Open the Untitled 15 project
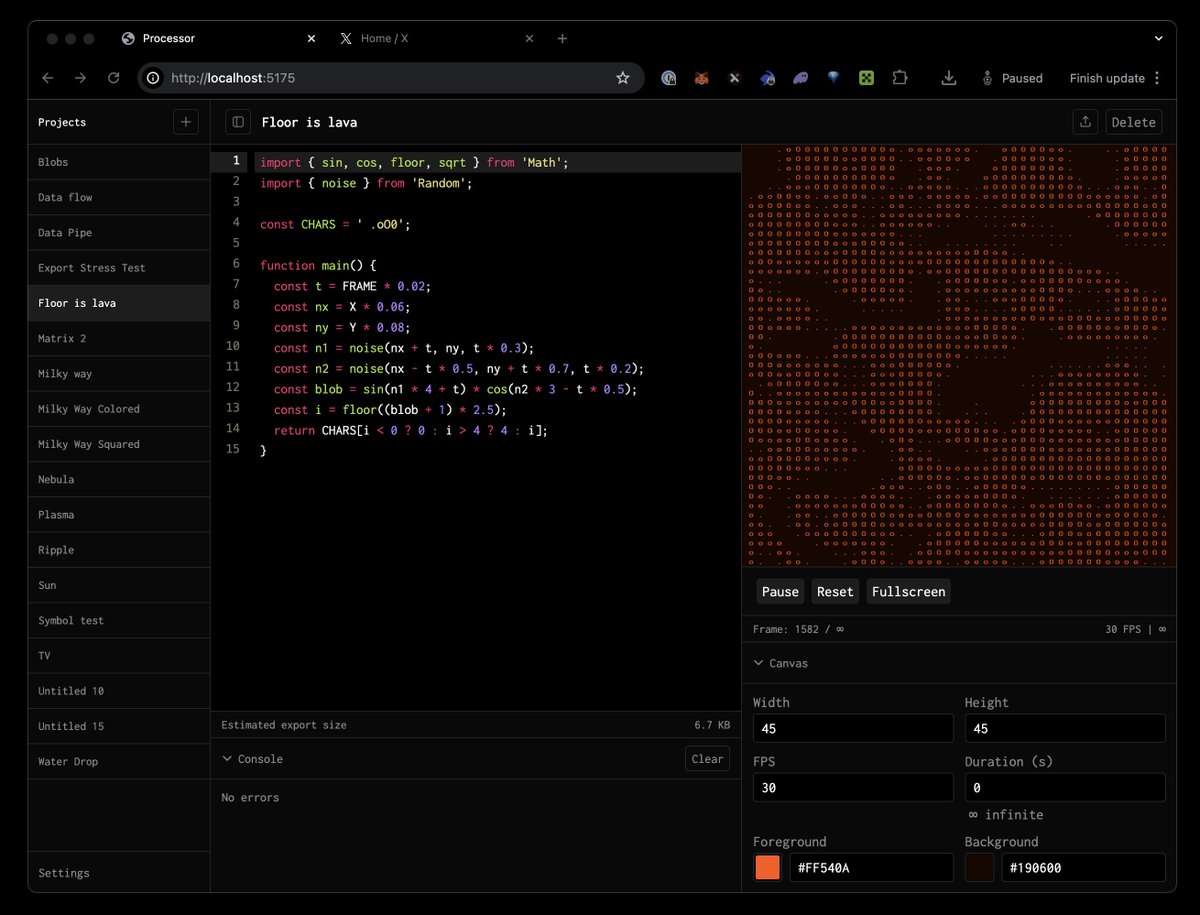 [x=119, y=726]
